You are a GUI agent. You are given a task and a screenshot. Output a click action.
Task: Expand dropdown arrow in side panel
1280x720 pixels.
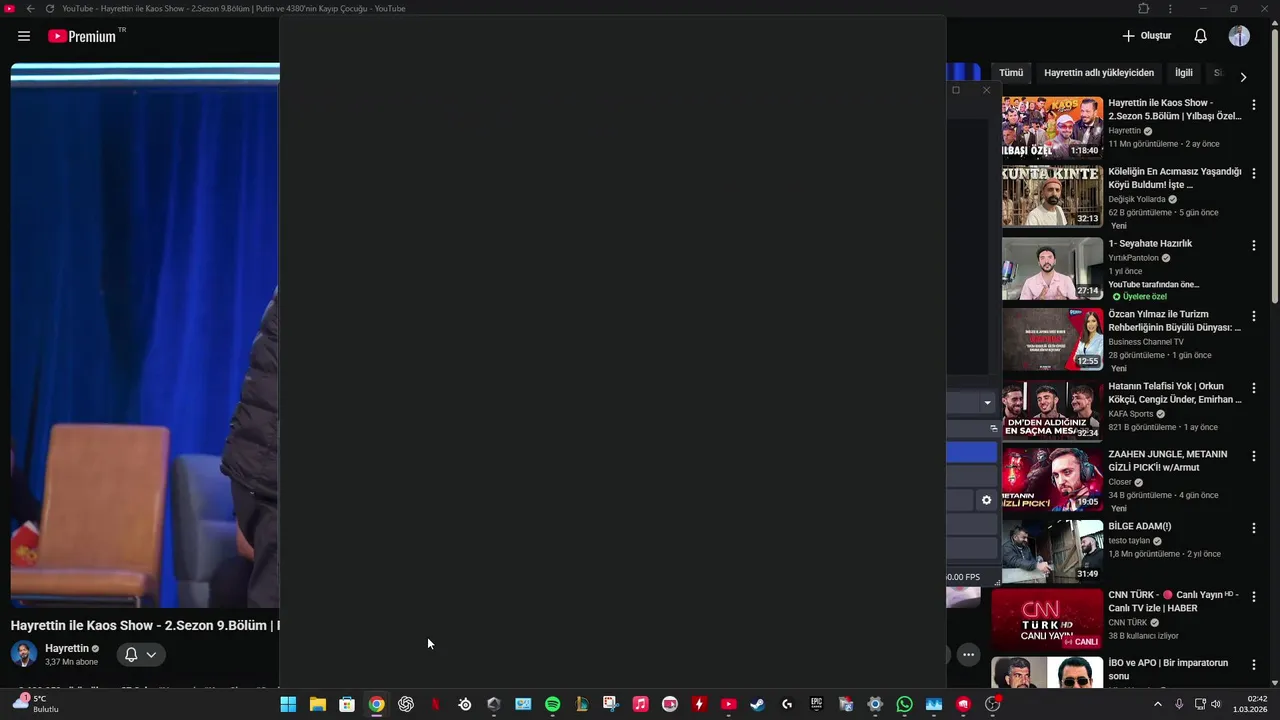tap(987, 403)
